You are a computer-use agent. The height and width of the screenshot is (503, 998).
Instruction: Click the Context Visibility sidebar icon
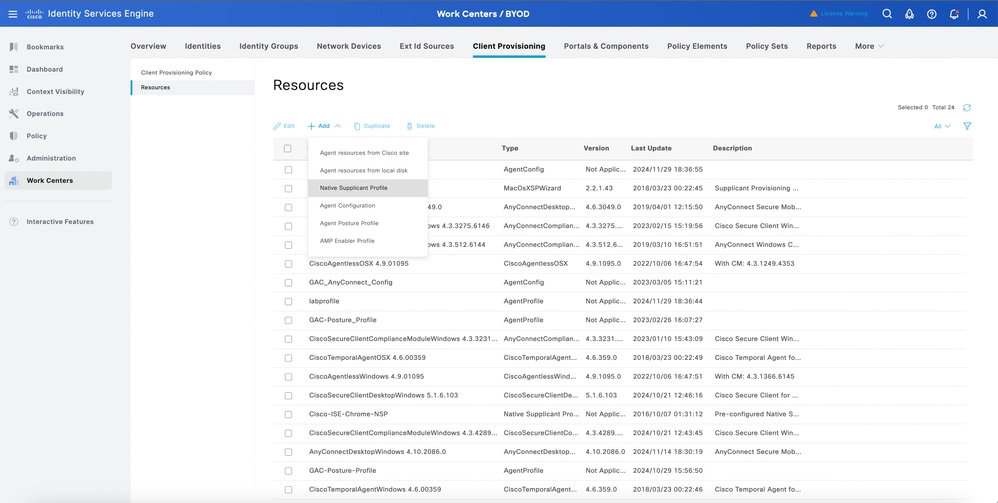point(13,92)
